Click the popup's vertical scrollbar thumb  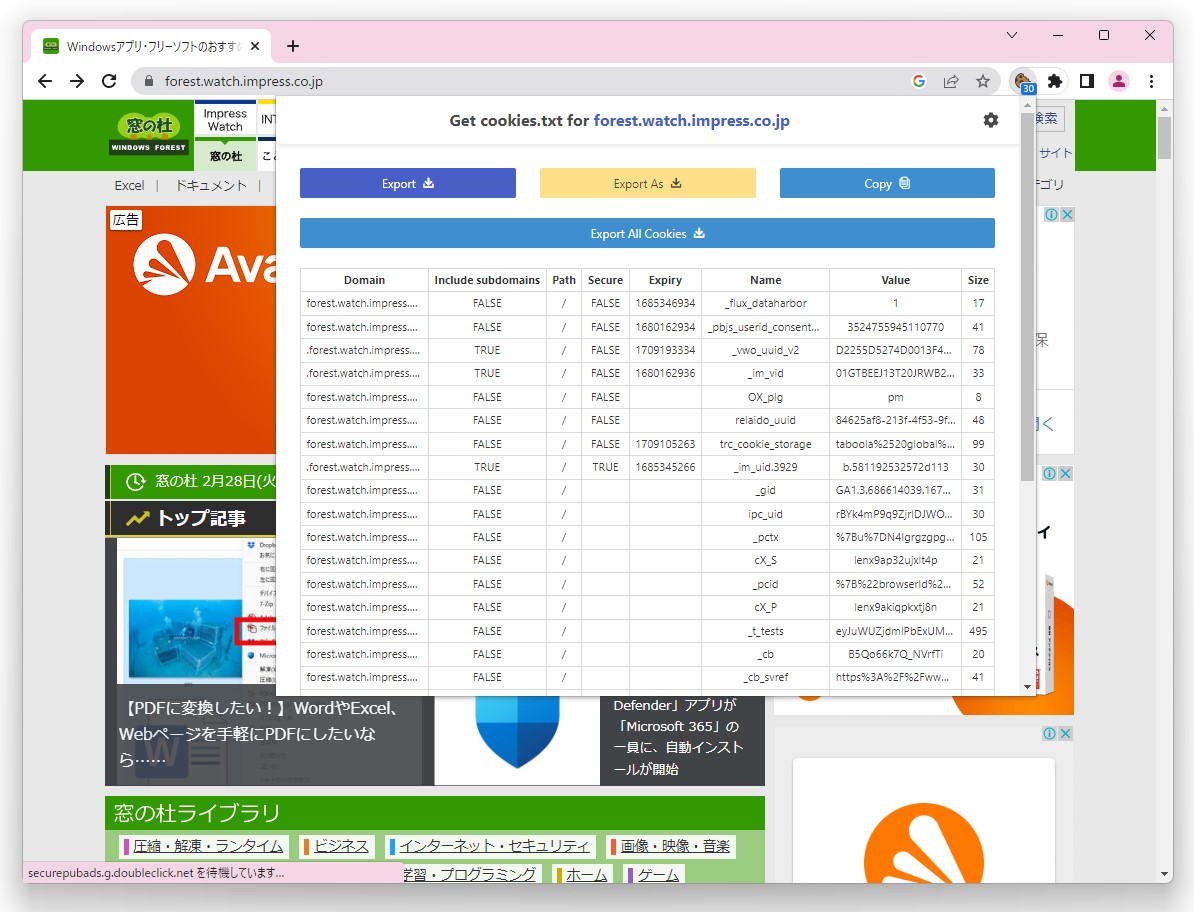point(1027,297)
